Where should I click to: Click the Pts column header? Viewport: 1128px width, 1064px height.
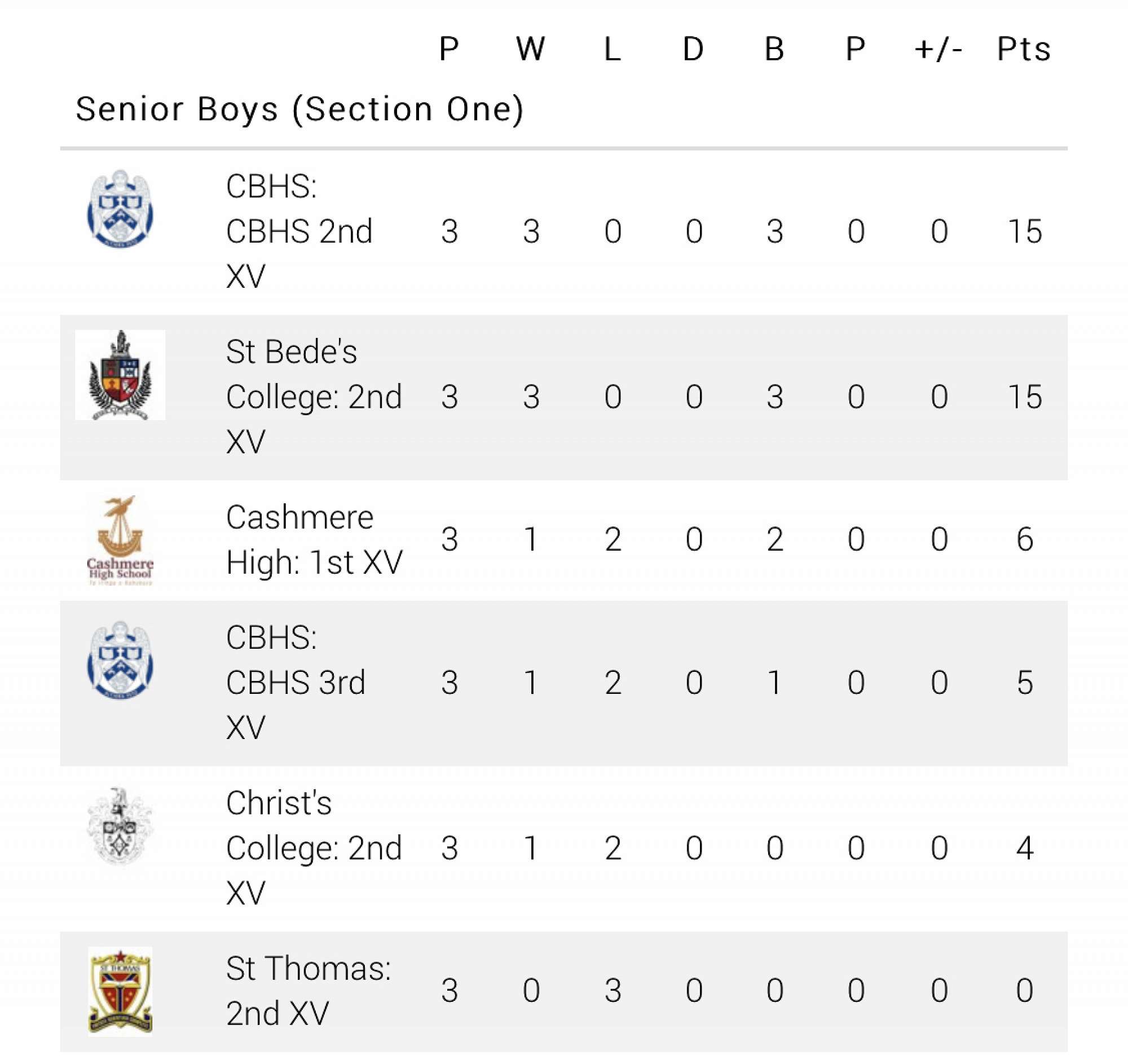(1024, 49)
